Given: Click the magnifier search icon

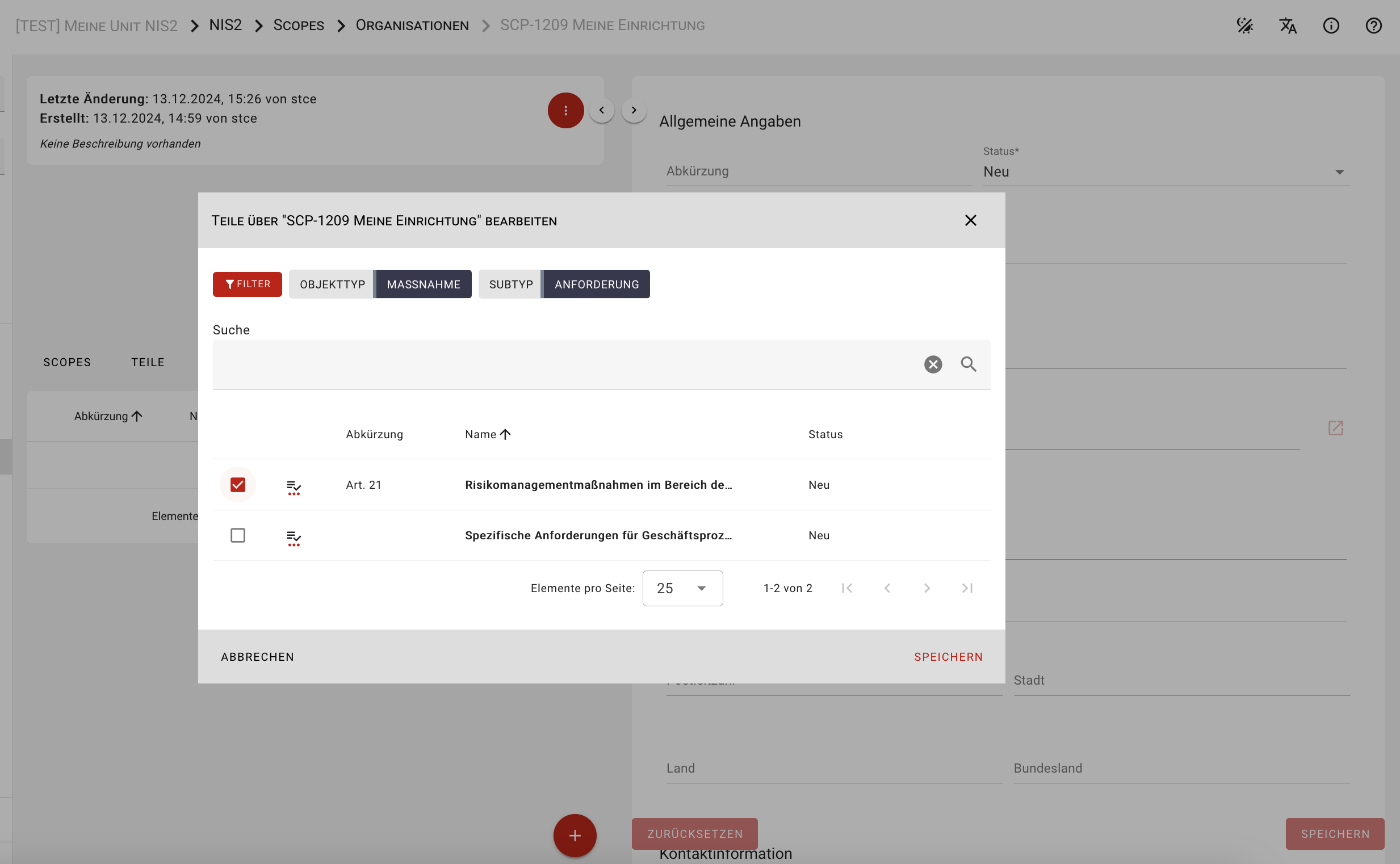Looking at the screenshot, I should (x=968, y=364).
